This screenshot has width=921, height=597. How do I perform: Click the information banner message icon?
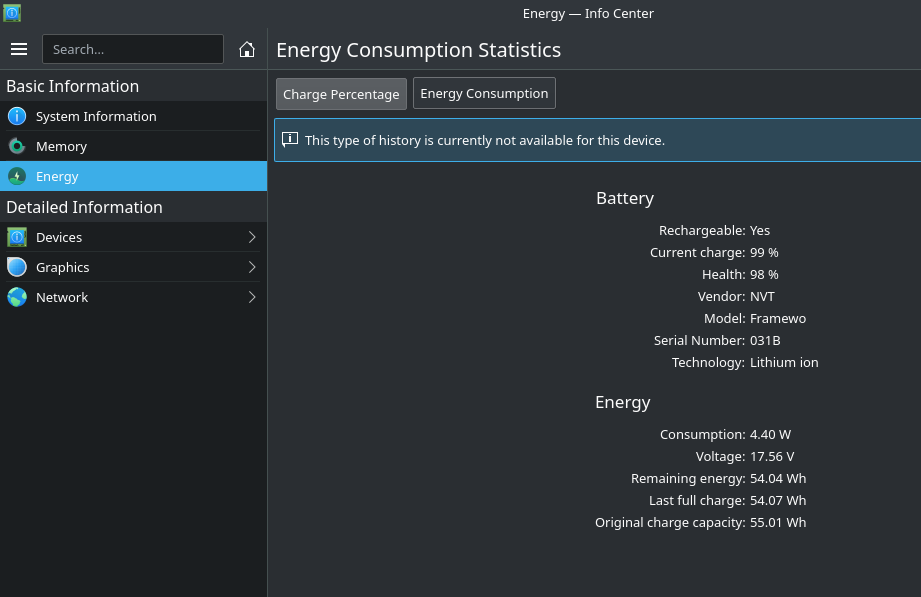(290, 140)
